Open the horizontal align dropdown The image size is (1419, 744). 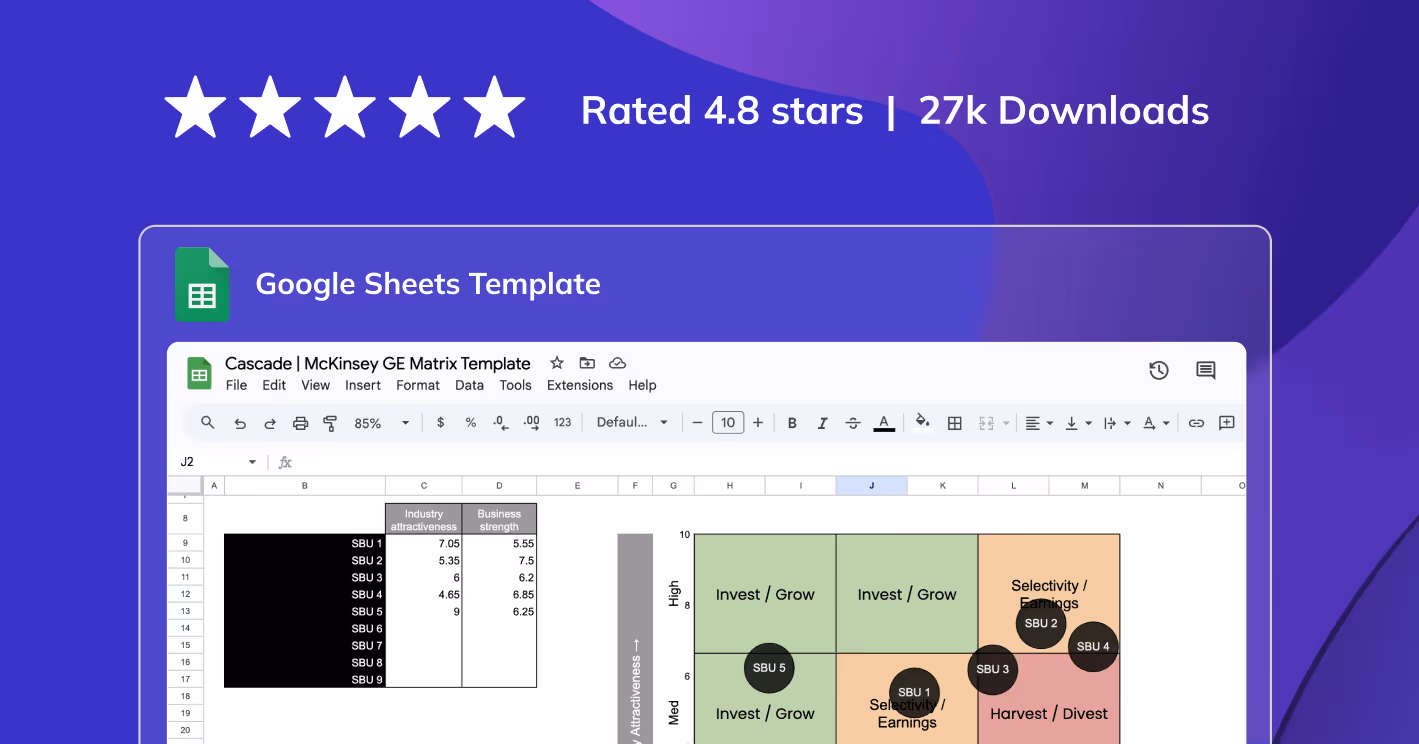1040,423
